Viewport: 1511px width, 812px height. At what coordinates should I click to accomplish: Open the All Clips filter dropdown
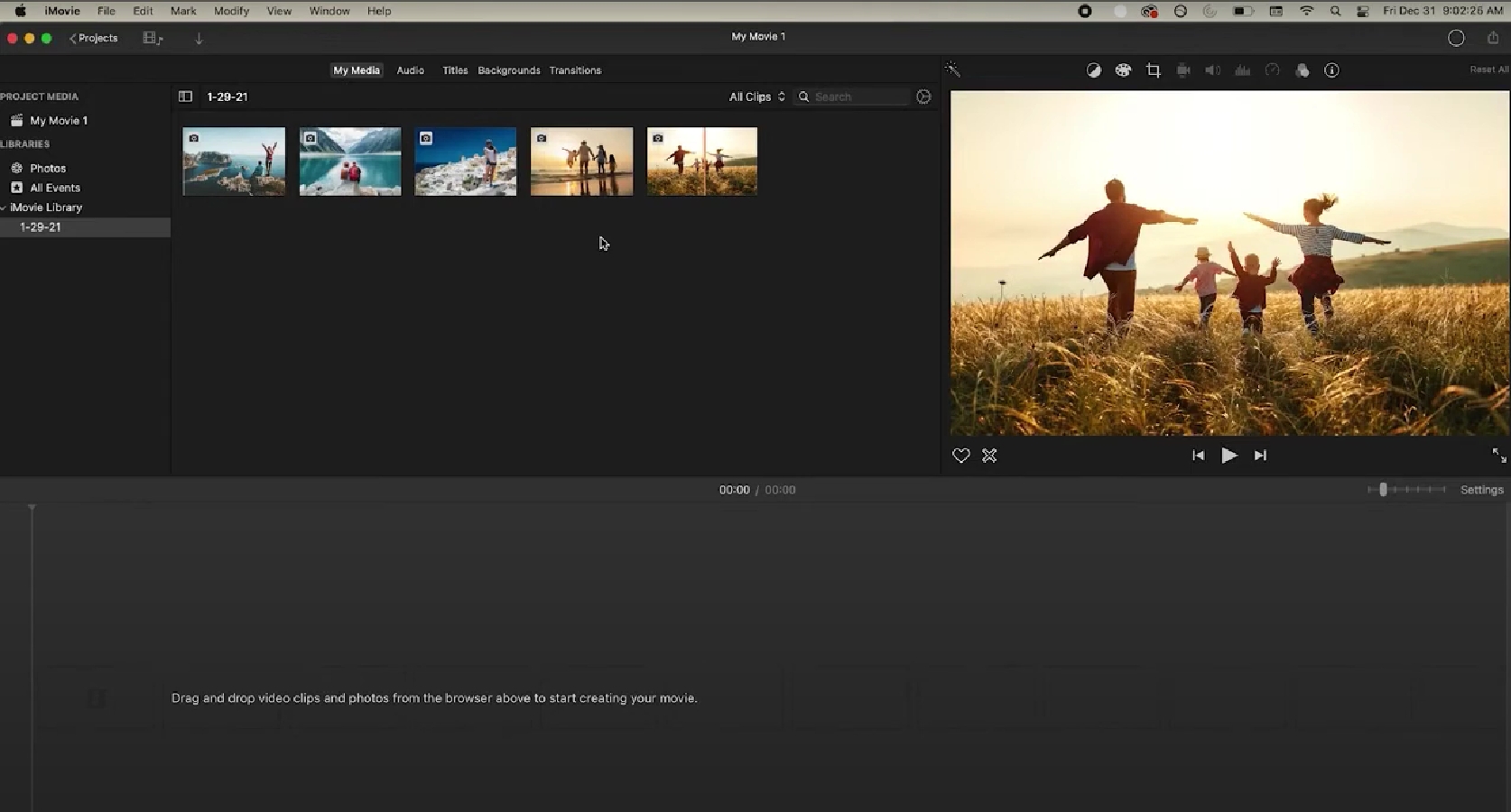pos(756,97)
